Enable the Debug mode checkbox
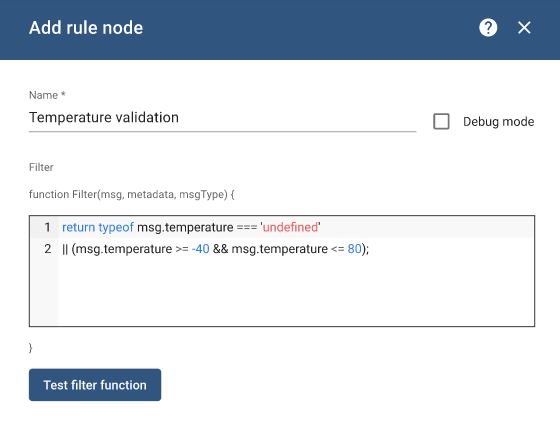 click(x=441, y=121)
